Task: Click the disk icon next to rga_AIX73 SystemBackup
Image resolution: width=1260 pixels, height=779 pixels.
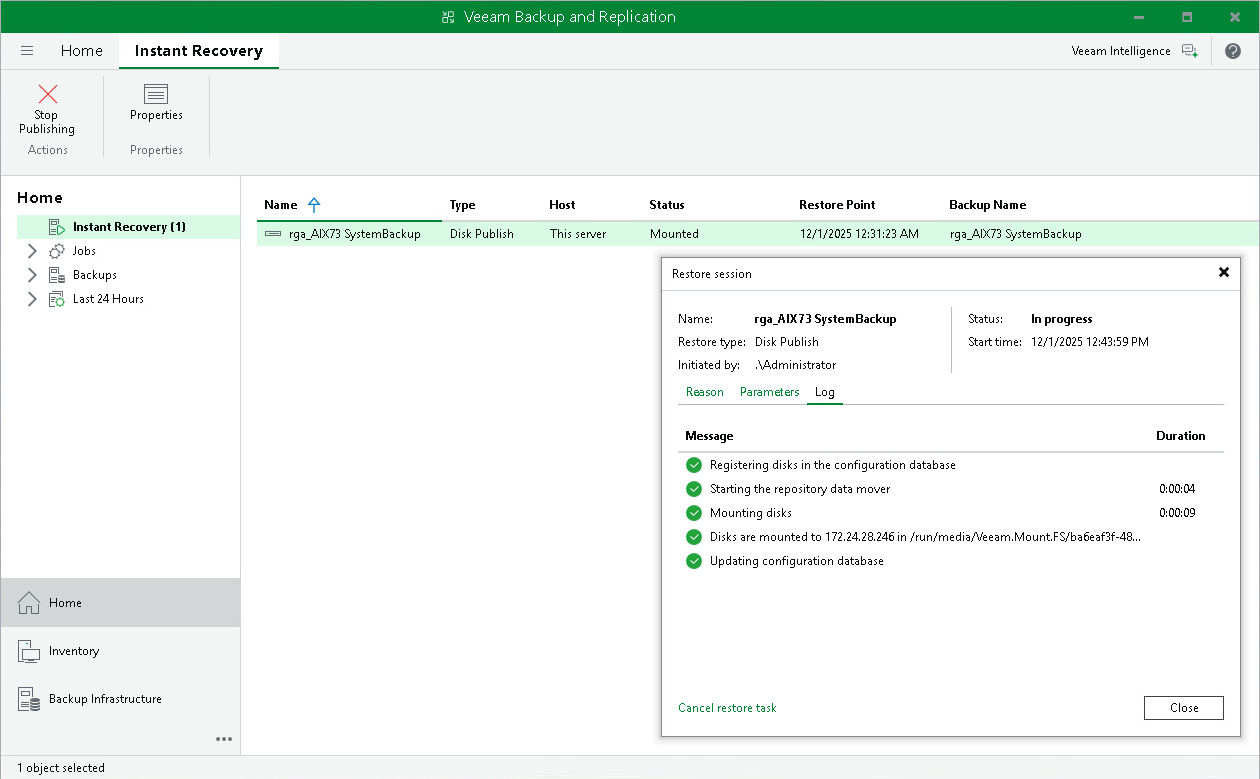Action: coord(271,233)
